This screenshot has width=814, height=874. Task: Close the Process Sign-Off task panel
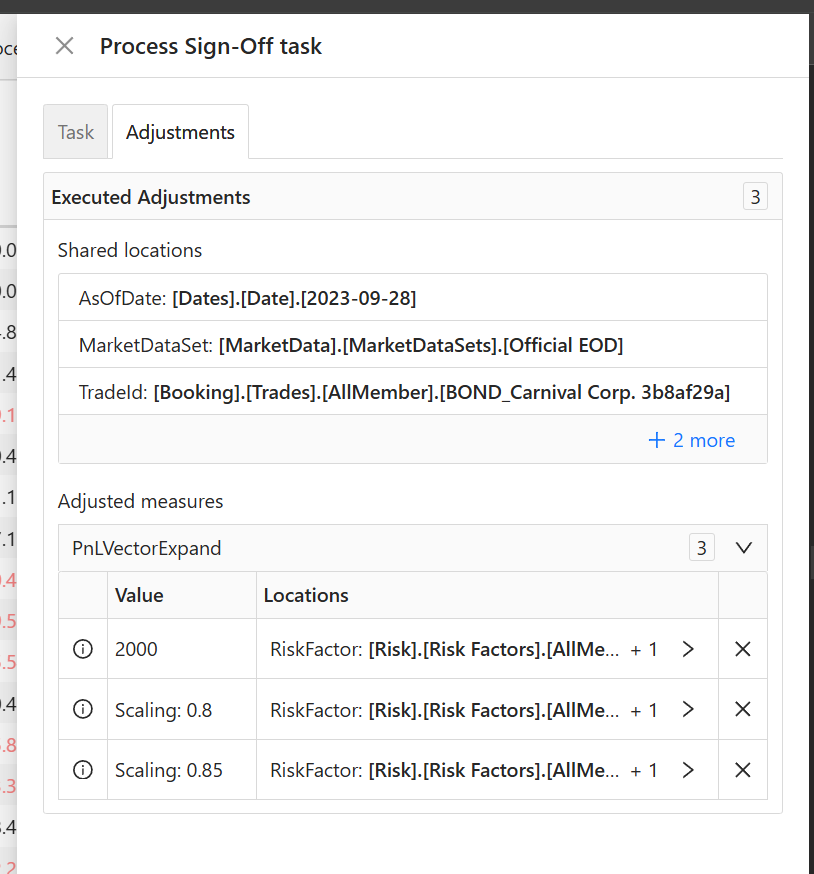coord(64,46)
